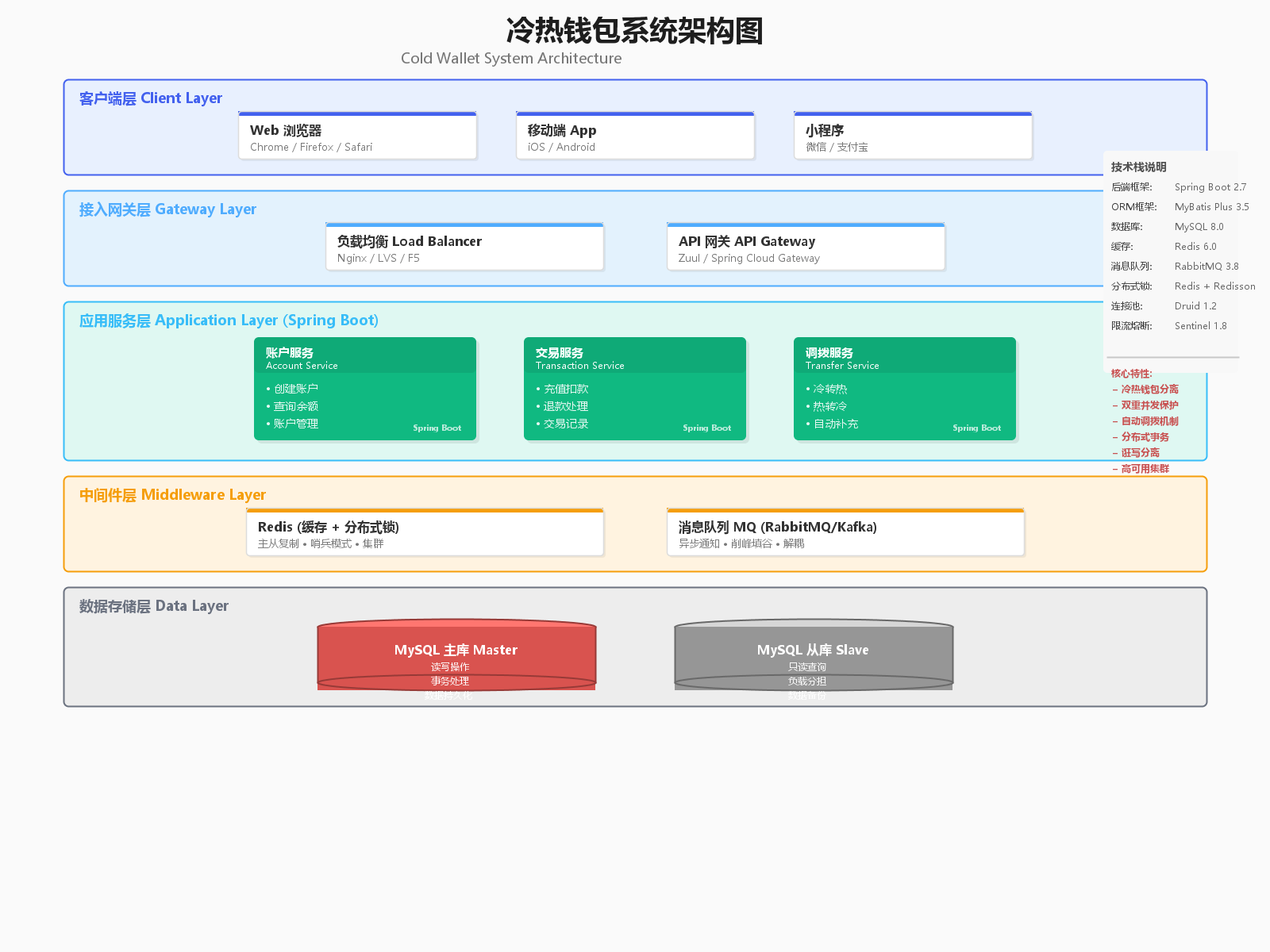Click Spring Boot tag in Transfer Service

(976, 428)
